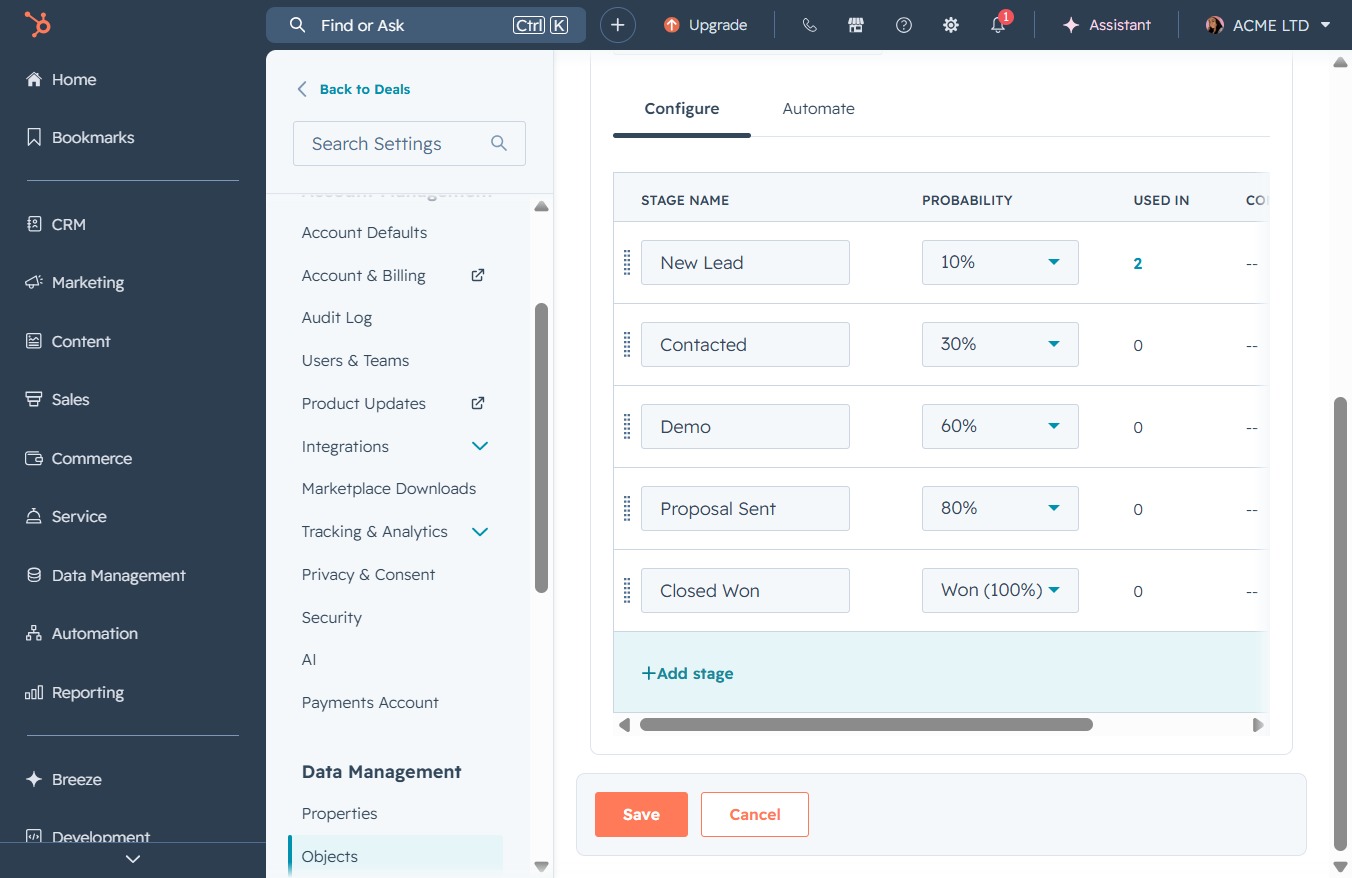Click the magnifier icon in Search Settings
This screenshot has height=878, width=1352.
coord(499,143)
